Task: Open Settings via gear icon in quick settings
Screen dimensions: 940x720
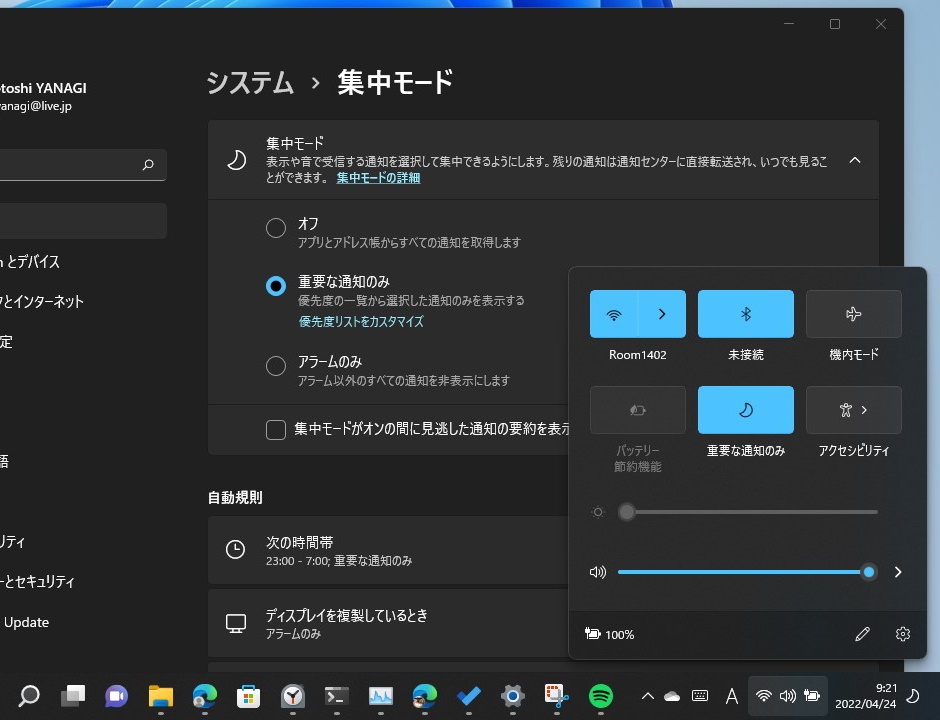Action: pyautogui.click(x=902, y=633)
